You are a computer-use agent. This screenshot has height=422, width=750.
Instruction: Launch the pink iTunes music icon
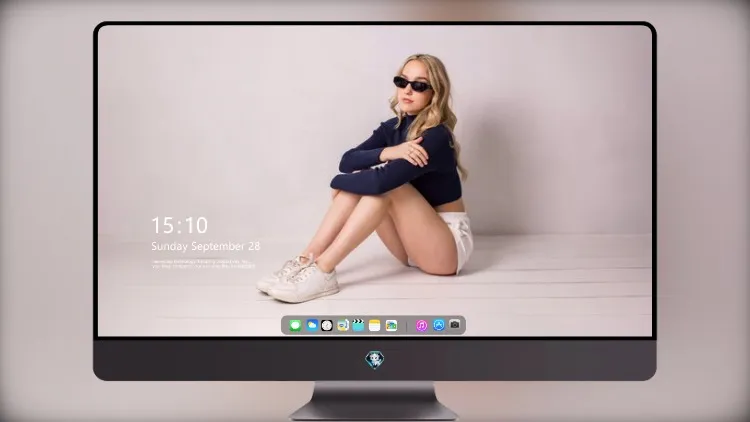click(x=421, y=325)
